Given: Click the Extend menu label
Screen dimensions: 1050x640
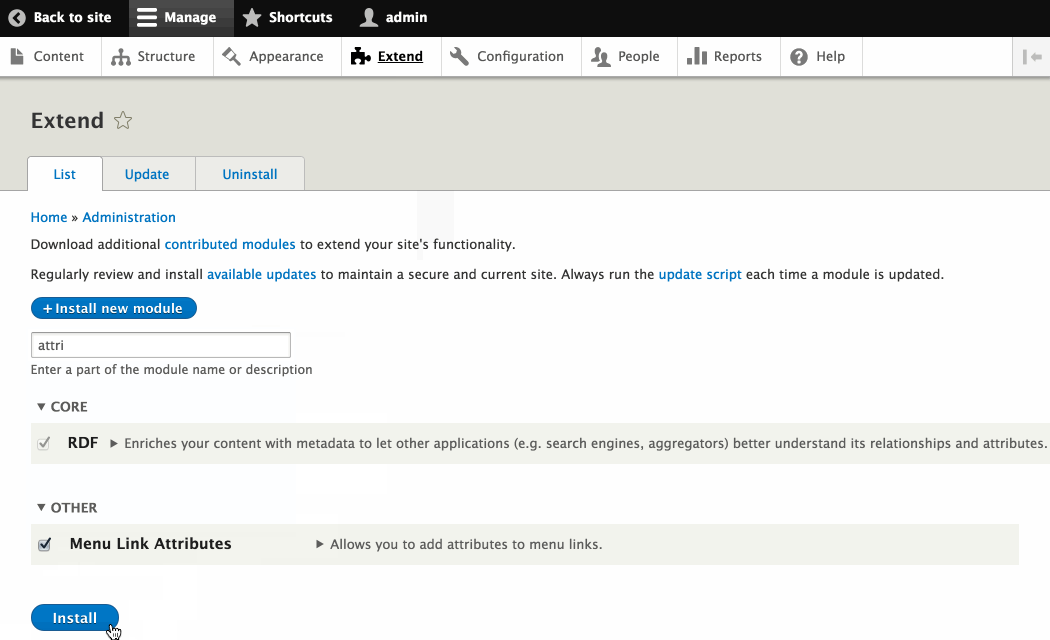Looking at the screenshot, I should click(x=400, y=56).
